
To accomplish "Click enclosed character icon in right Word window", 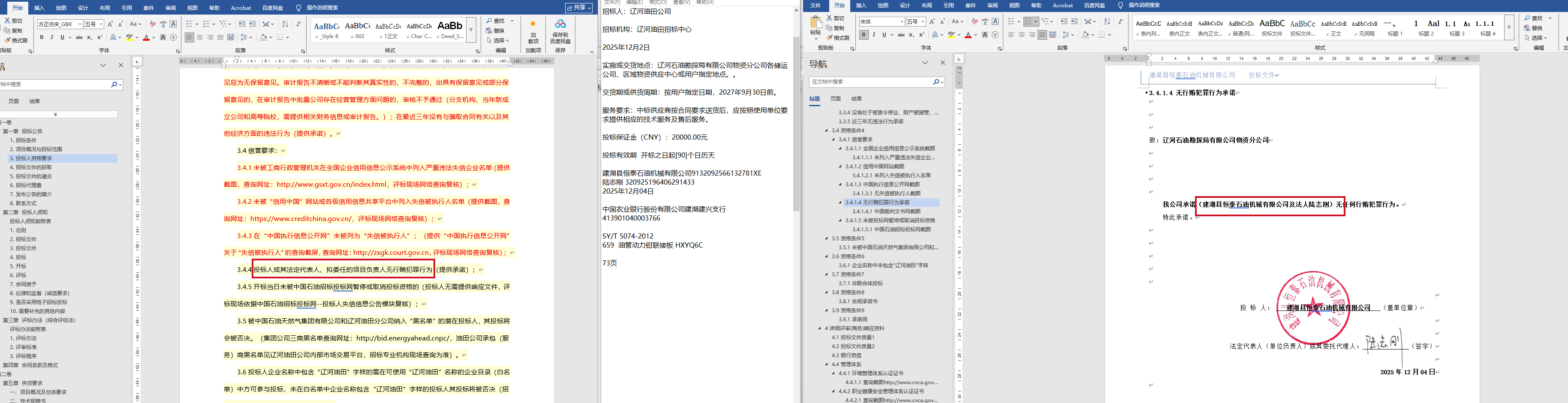I will pyautogui.click(x=995, y=35).
